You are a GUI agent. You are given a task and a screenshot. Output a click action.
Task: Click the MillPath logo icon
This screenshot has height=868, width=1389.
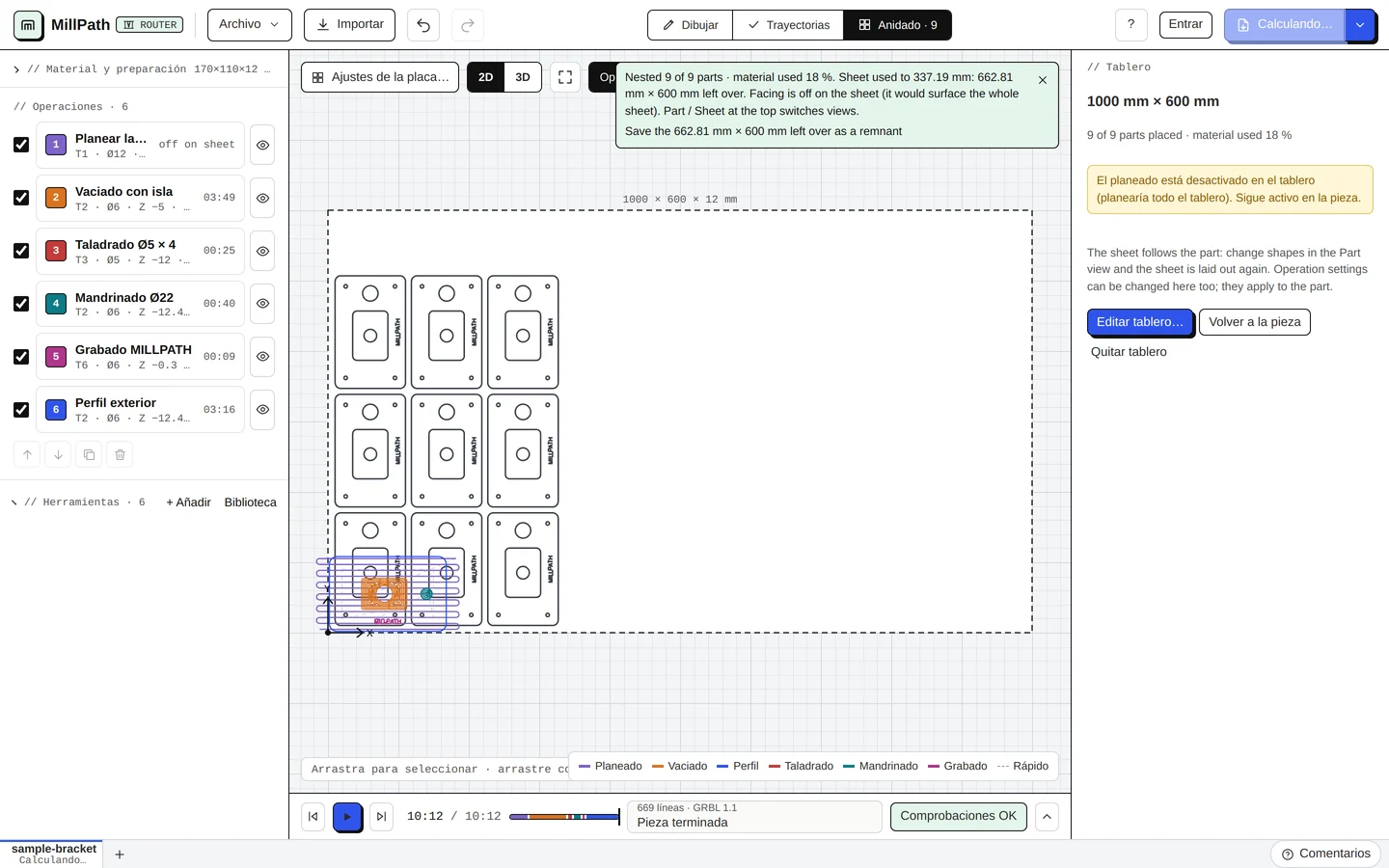[x=28, y=25]
